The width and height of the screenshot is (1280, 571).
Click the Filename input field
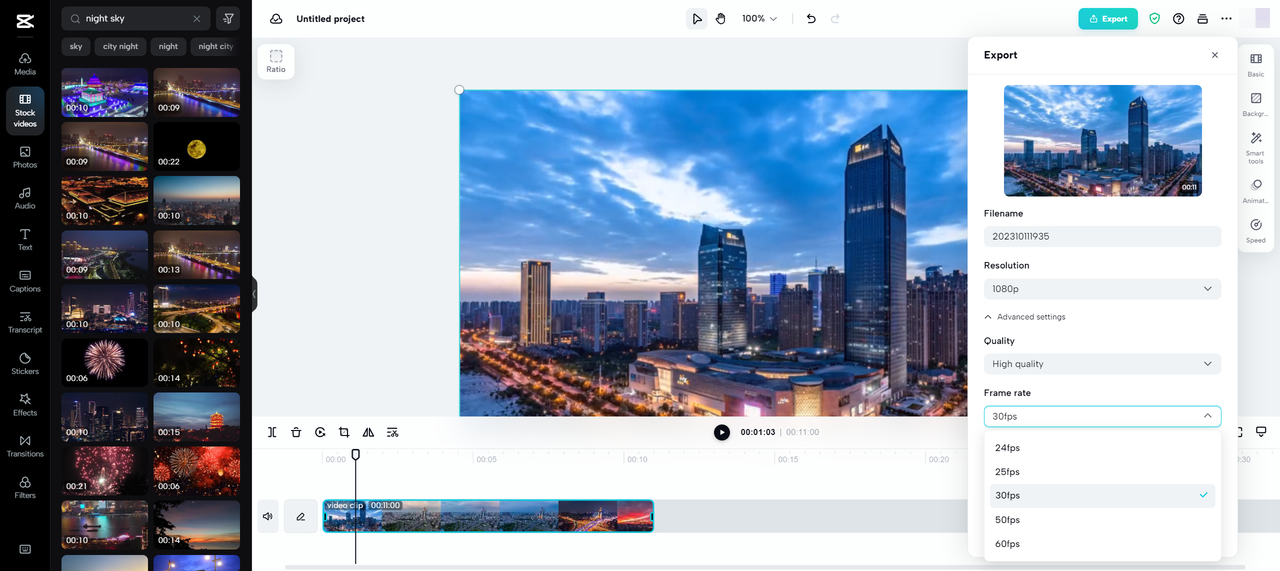(1102, 237)
